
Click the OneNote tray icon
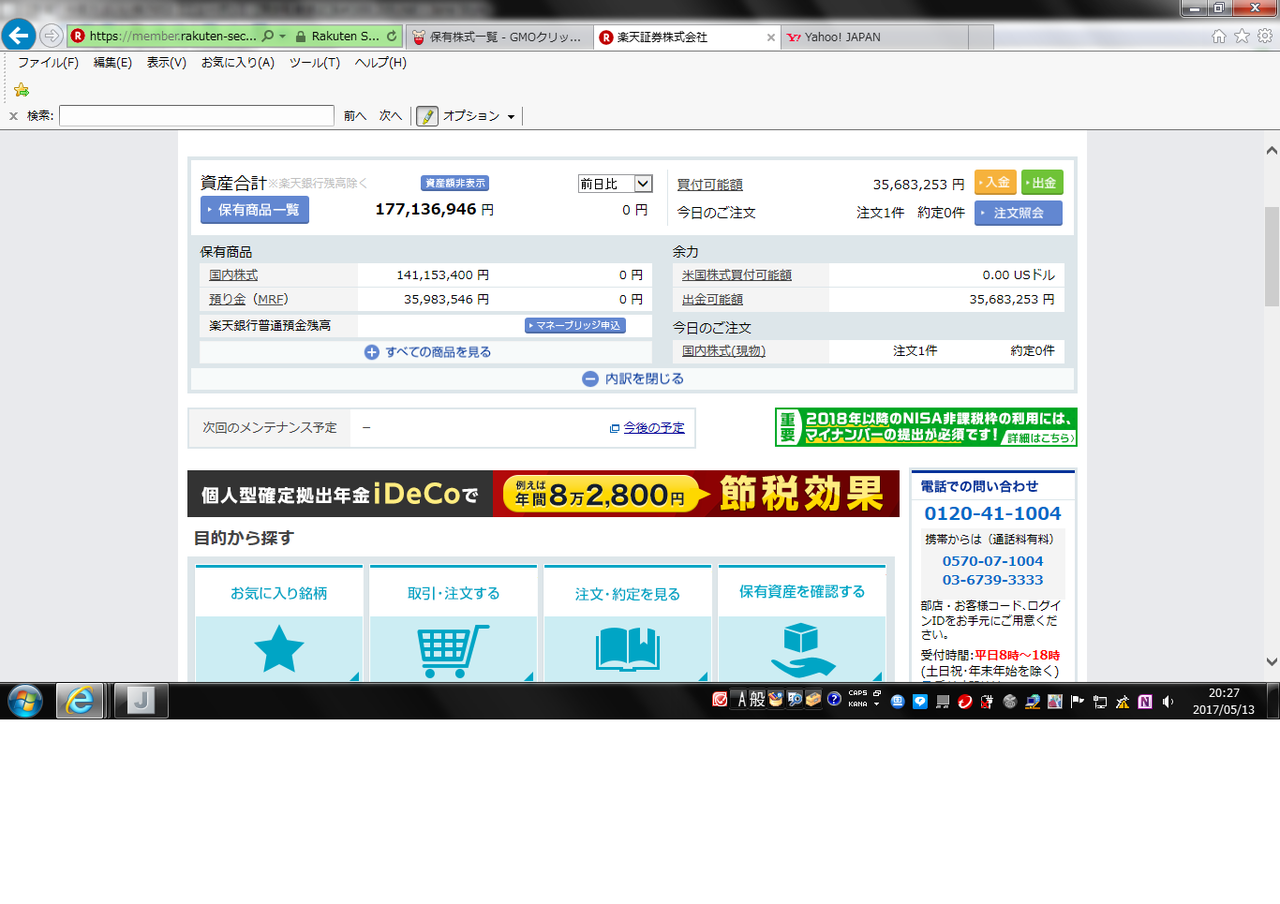pos(1145,701)
